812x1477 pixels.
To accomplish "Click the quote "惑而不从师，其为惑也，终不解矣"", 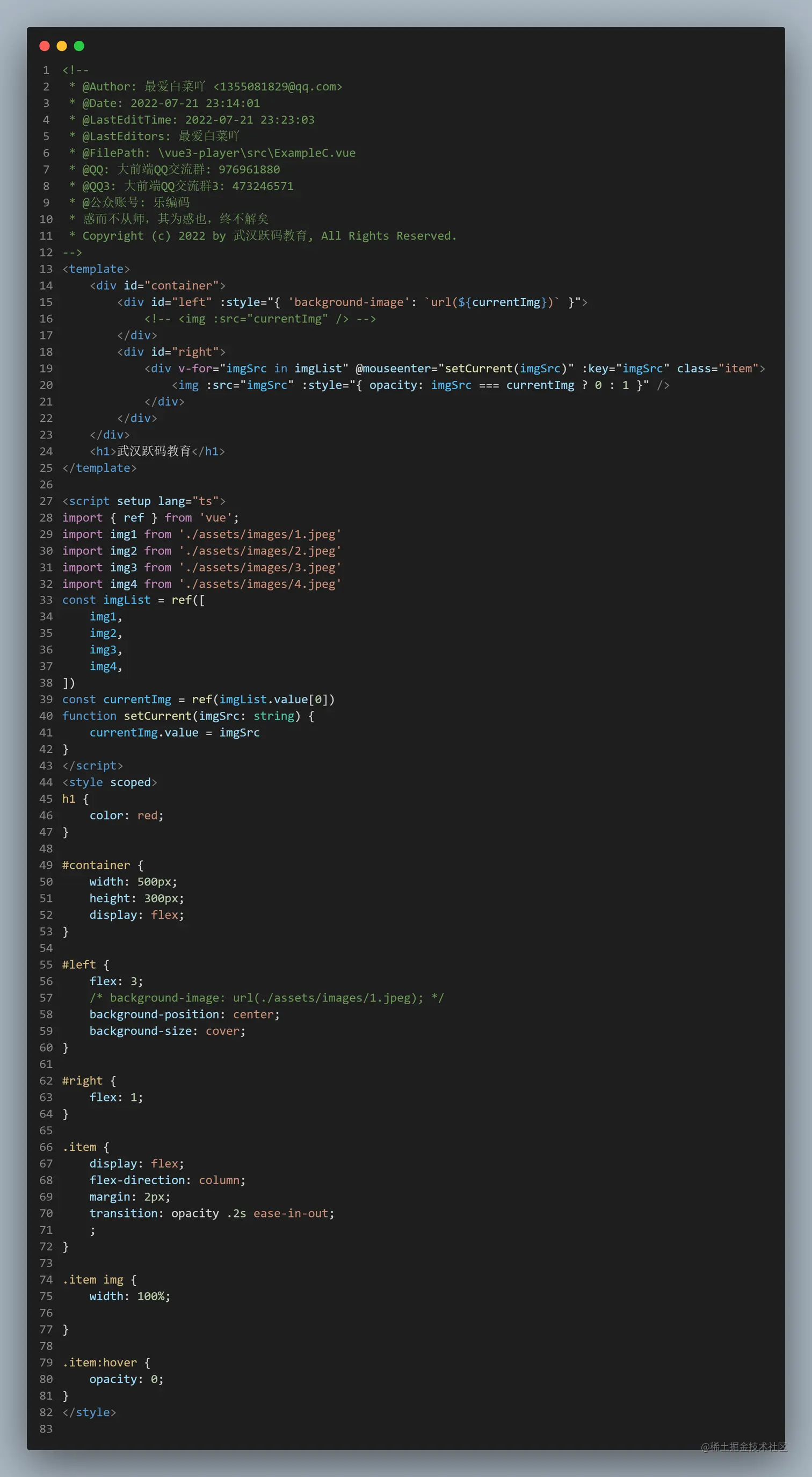I will 176,219.
